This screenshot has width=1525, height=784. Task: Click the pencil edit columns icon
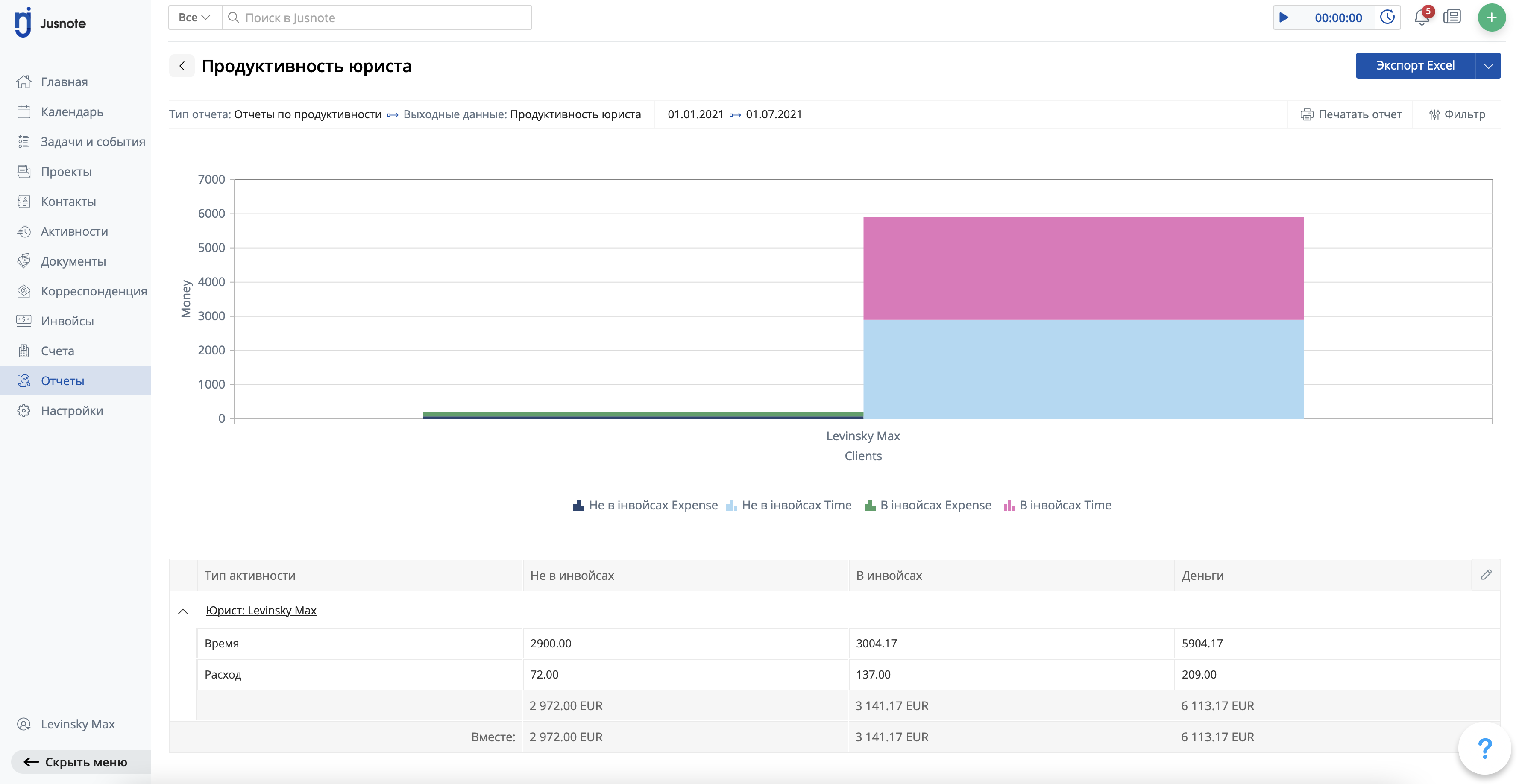pyautogui.click(x=1486, y=574)
